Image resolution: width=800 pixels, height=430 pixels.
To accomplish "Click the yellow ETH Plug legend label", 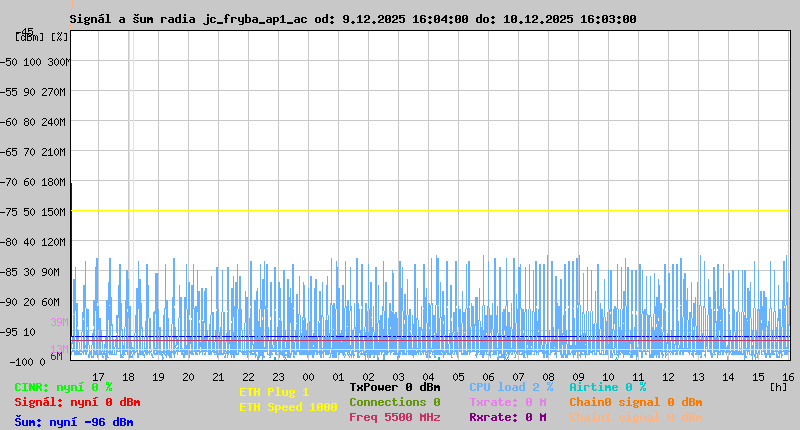I will 274,392.
